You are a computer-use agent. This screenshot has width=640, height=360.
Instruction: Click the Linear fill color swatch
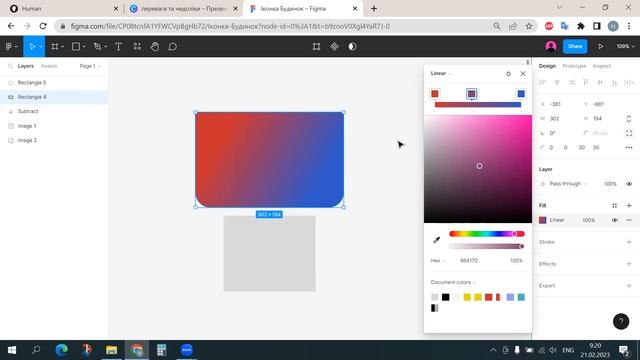click(542, 220)
